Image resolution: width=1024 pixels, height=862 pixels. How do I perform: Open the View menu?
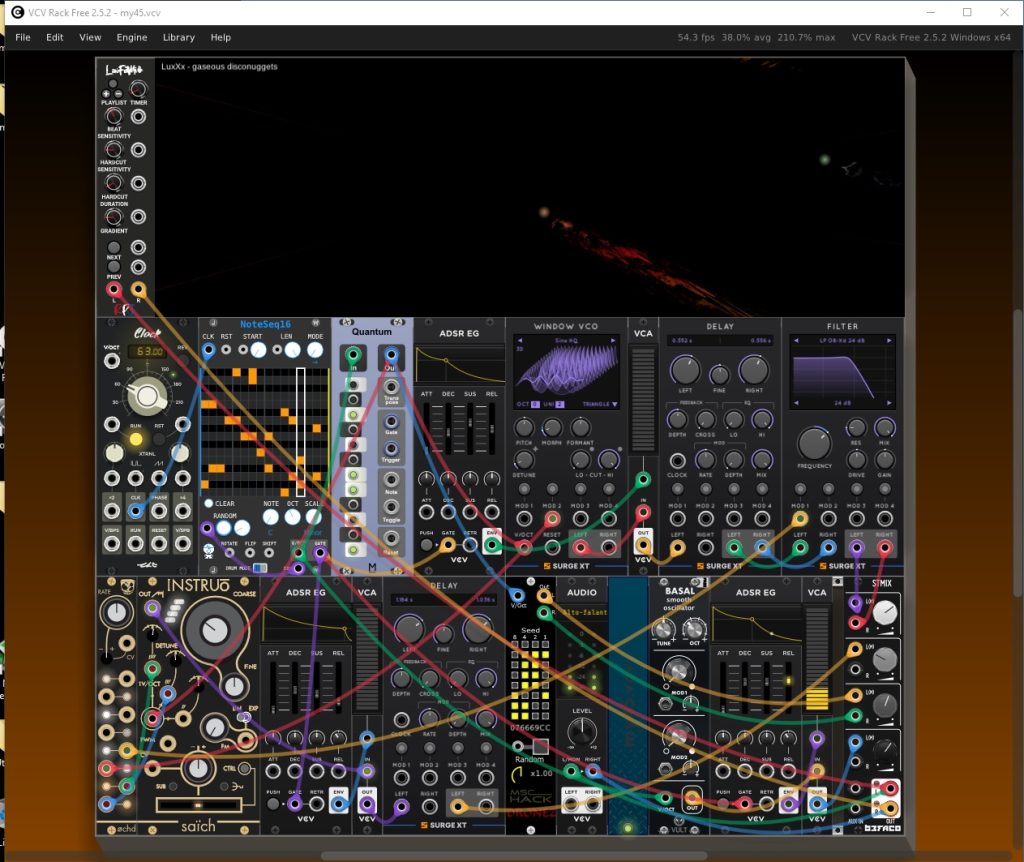pyautogui.click(x=90, y=37)
